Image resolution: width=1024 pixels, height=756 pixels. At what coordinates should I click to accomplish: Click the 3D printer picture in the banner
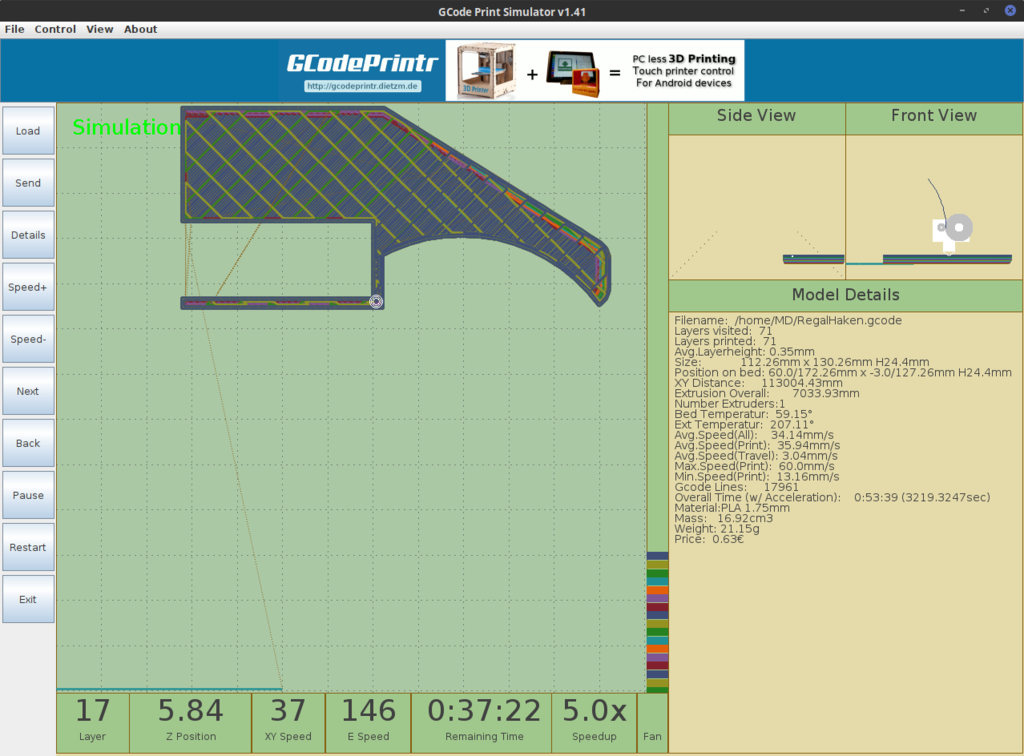tap(481, 72)
